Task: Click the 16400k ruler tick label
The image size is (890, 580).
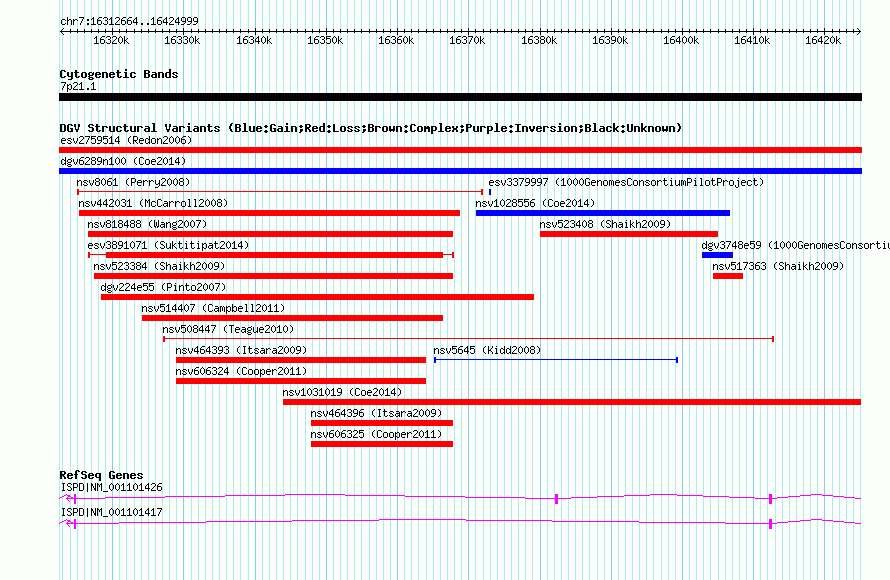Action: click(x=681, y=40)
